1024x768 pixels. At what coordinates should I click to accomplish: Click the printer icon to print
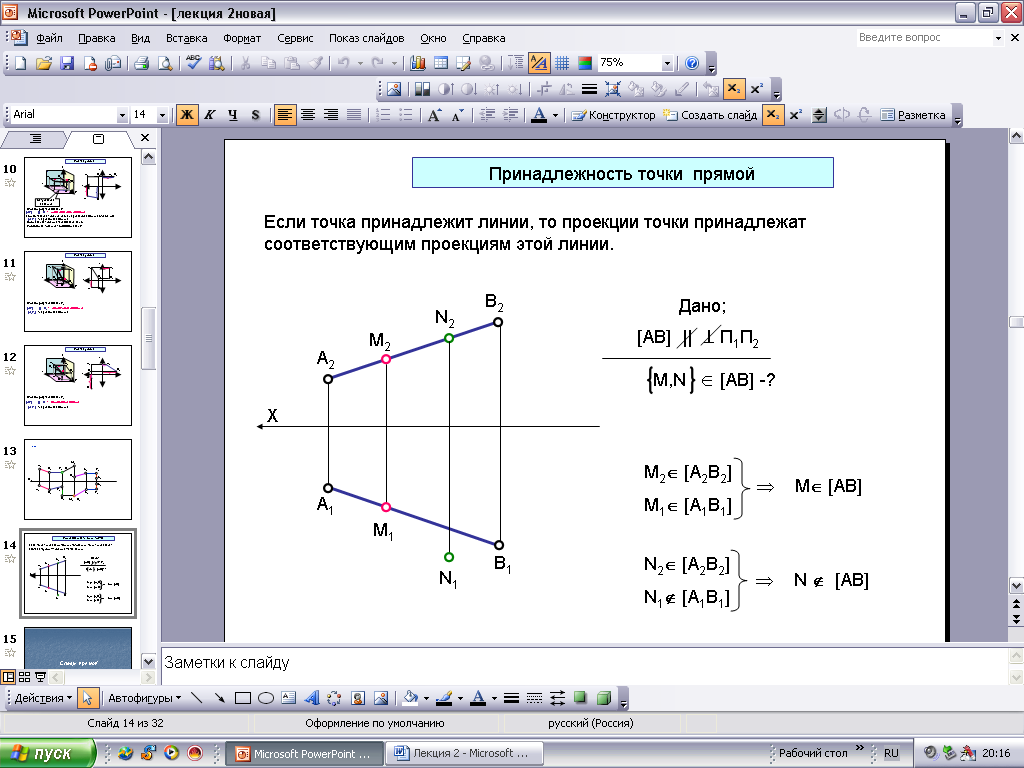pos(141,63)
